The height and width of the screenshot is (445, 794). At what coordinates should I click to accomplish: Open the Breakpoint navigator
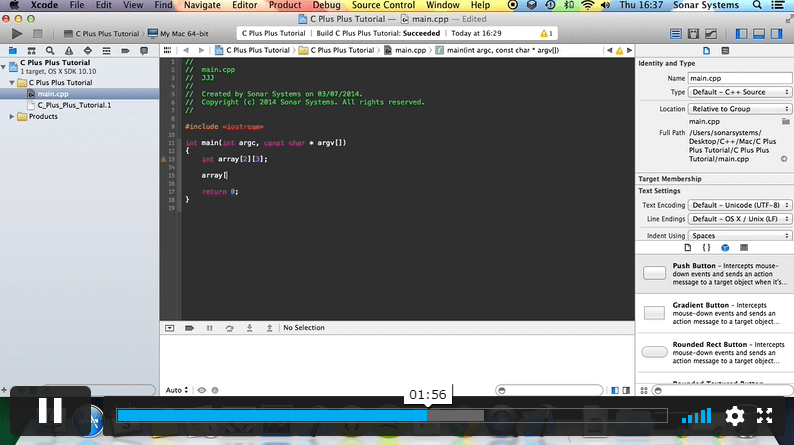(x=125, y=51)
